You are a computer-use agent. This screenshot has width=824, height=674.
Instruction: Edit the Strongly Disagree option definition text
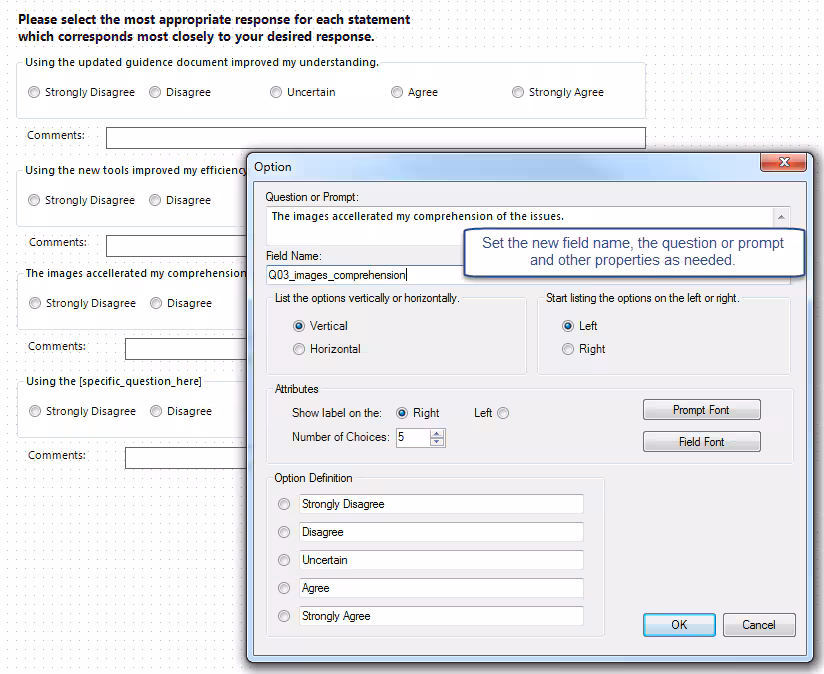(440, 504)
